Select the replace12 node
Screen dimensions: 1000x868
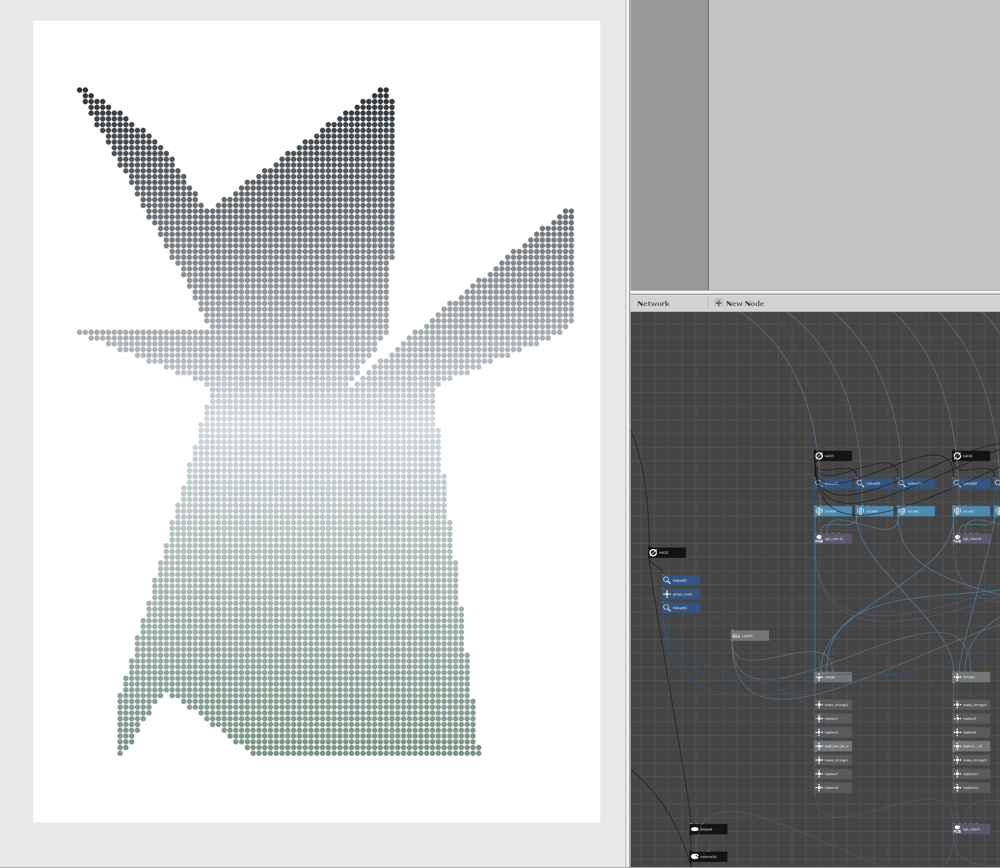click(971, 788)
